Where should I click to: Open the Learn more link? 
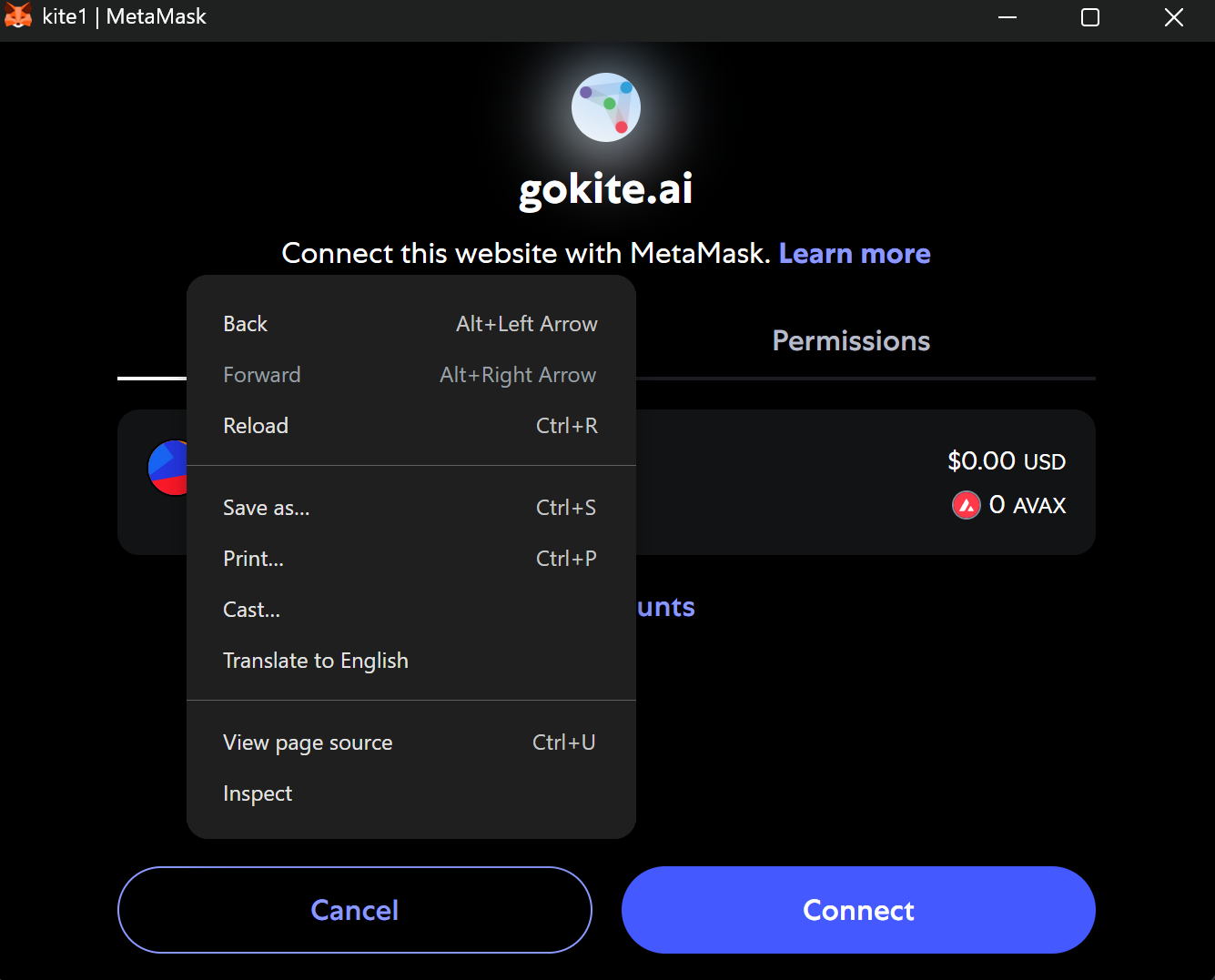tap(855, 254)
